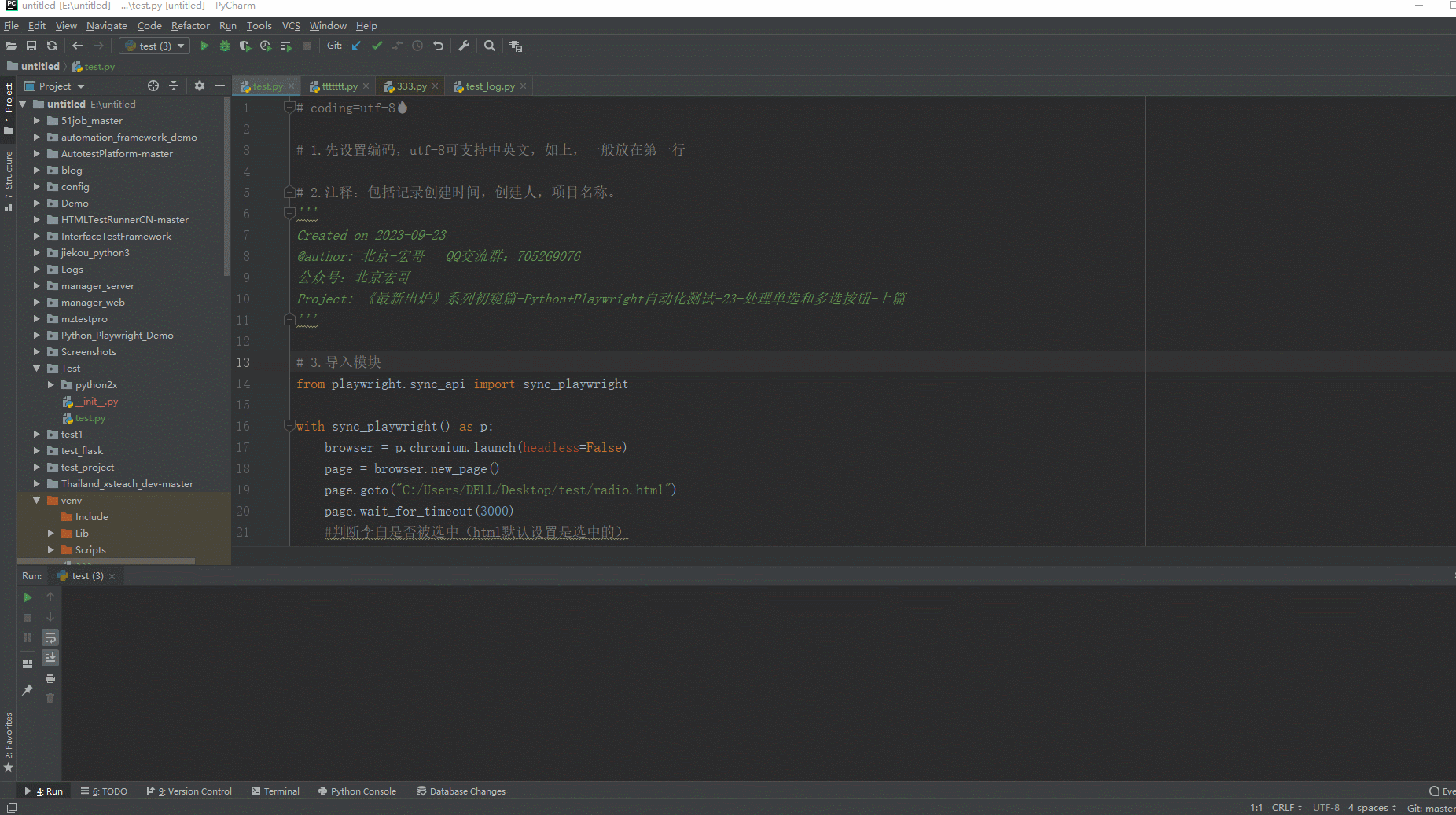Collapse the Test folder

pyautogui.click(x=36, y=368)
